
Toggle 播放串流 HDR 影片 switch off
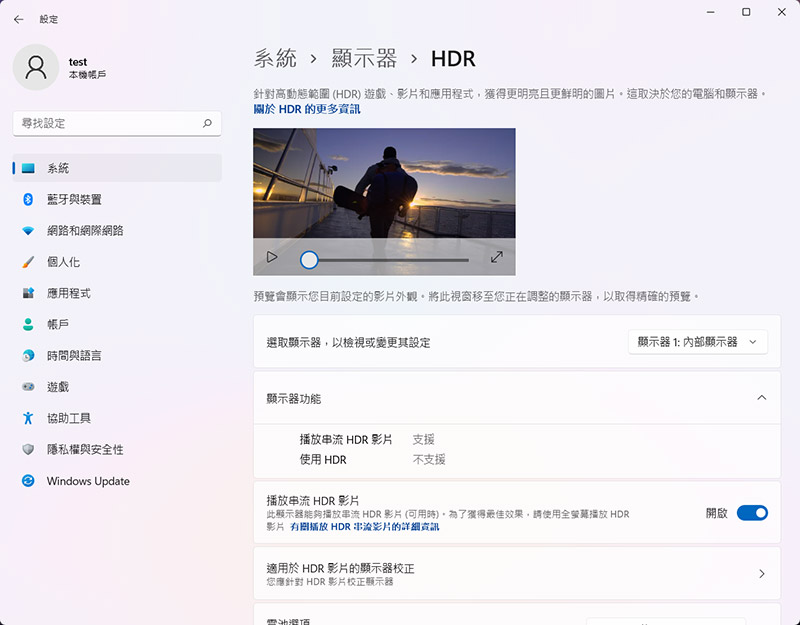[752, 513]
